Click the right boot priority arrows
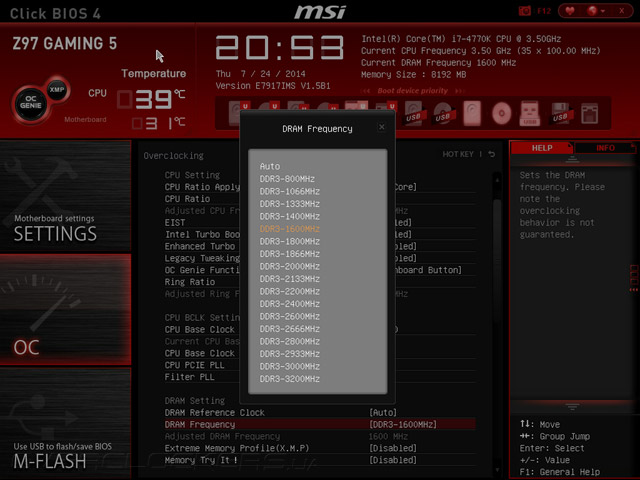Screen dimensions: 640x480 click(x=460, y=91)
